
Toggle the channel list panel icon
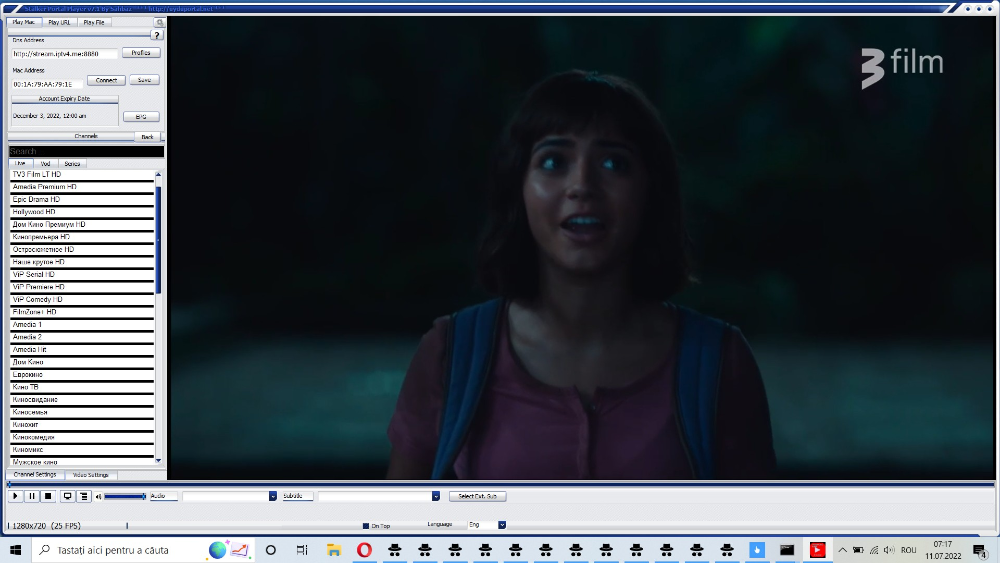84,496
